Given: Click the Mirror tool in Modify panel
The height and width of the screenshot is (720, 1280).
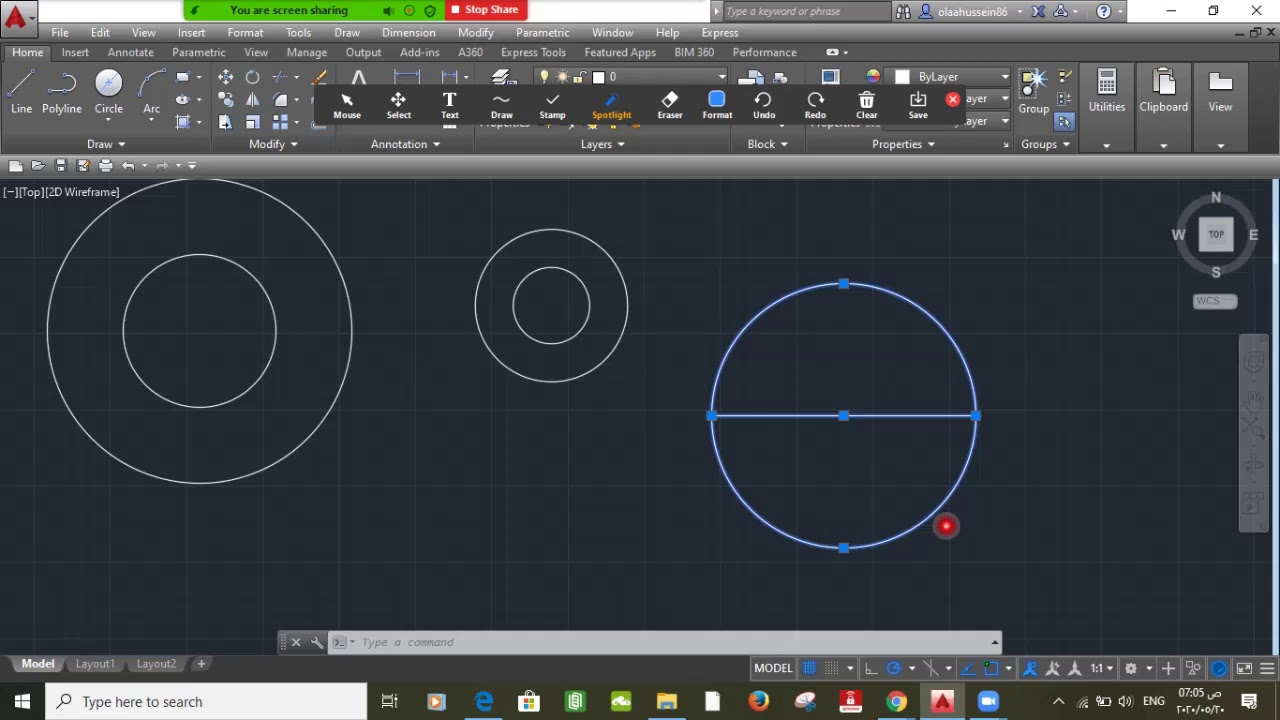Looking at the screenshot, I should (252, 99).
